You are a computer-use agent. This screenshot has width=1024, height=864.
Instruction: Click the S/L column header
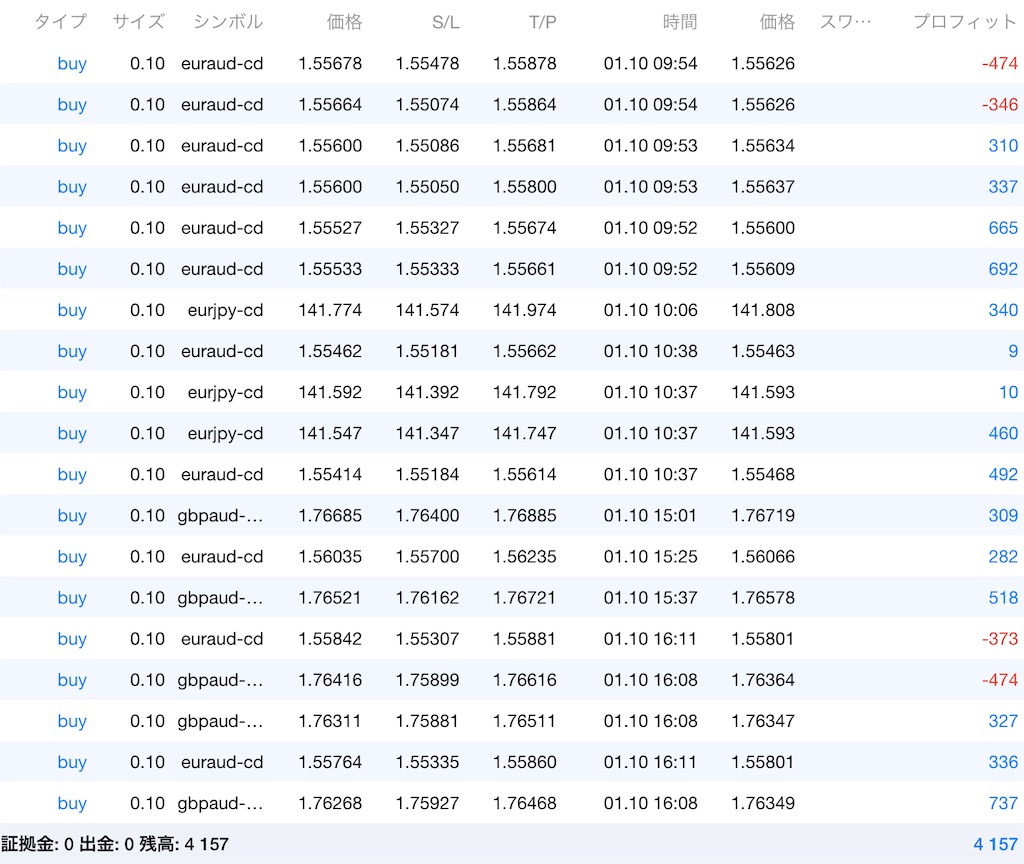[445, 22]
